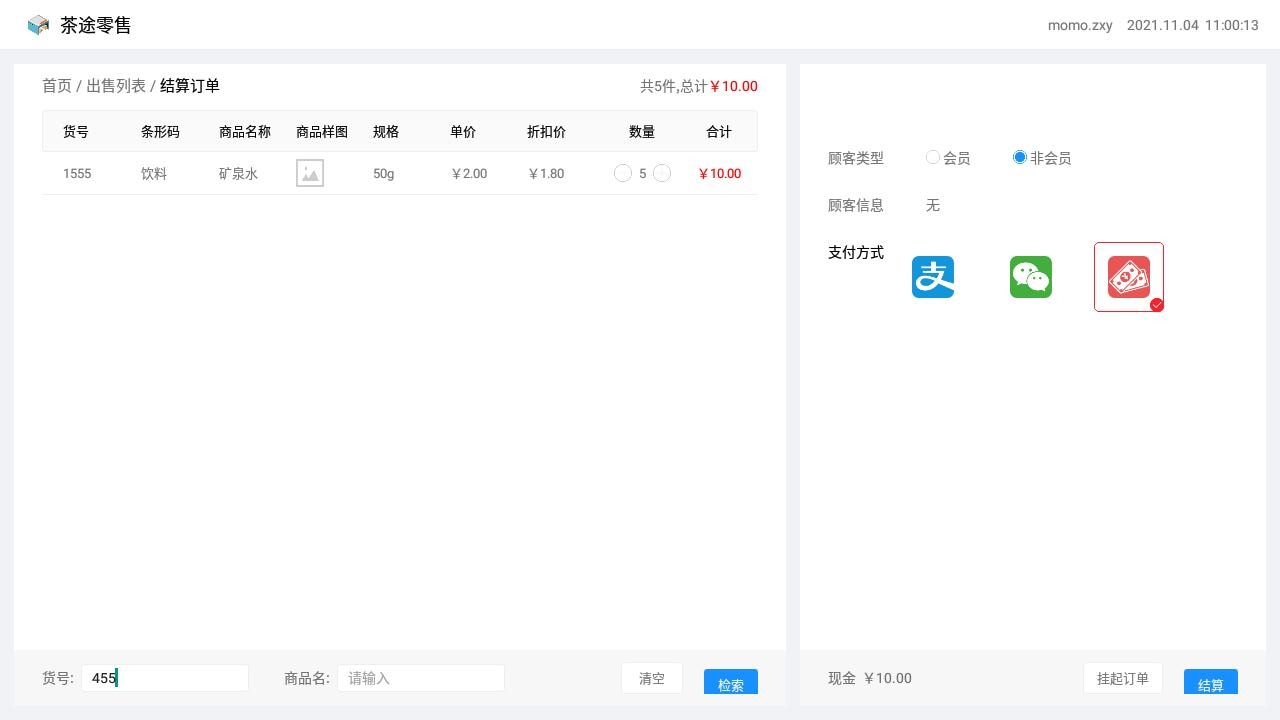
Task: Decrease 矿泉水 quantity with the minus stepper
Action: click(x=622, y=173)
